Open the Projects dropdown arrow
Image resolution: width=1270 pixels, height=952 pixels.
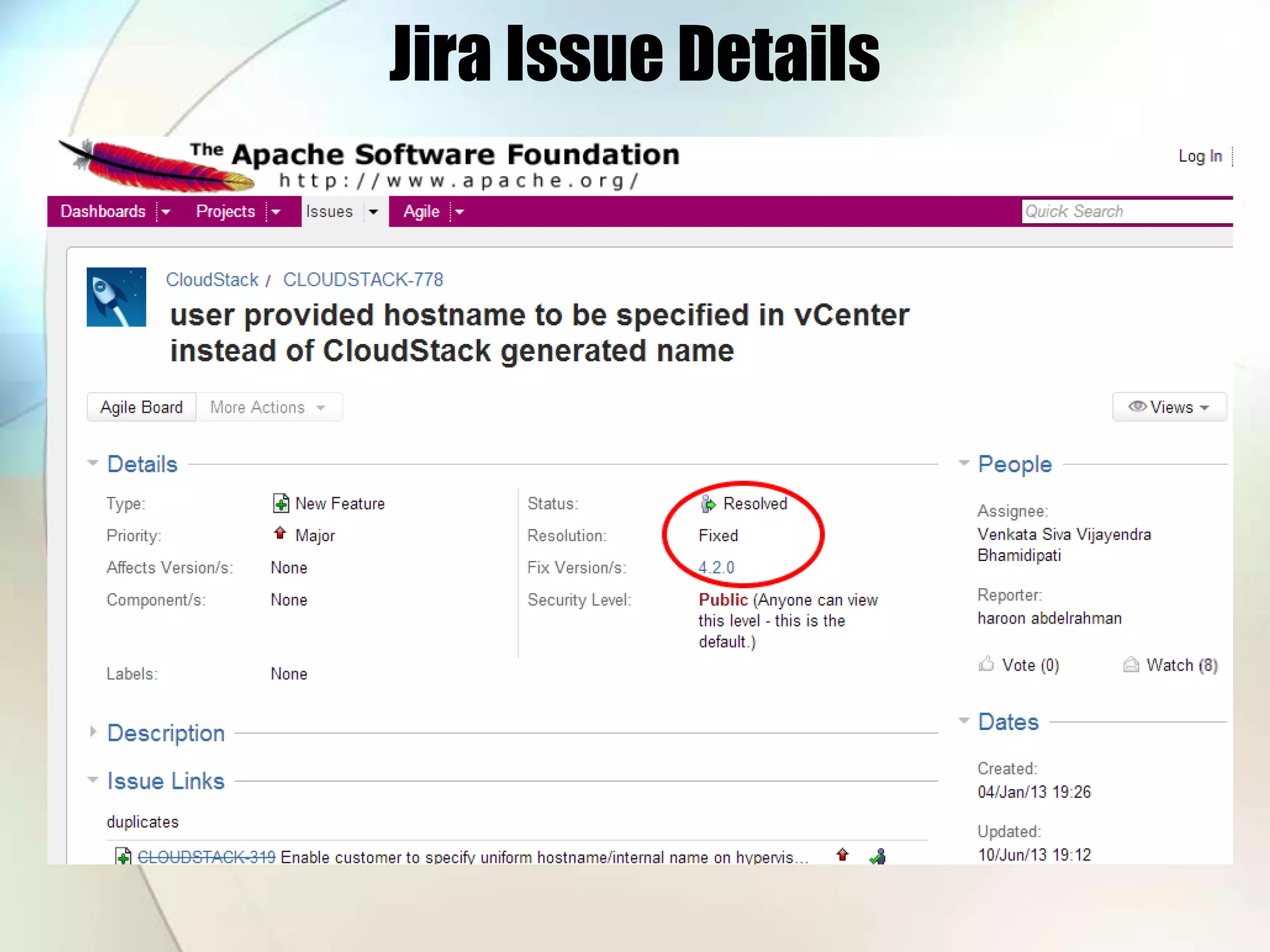275,212
